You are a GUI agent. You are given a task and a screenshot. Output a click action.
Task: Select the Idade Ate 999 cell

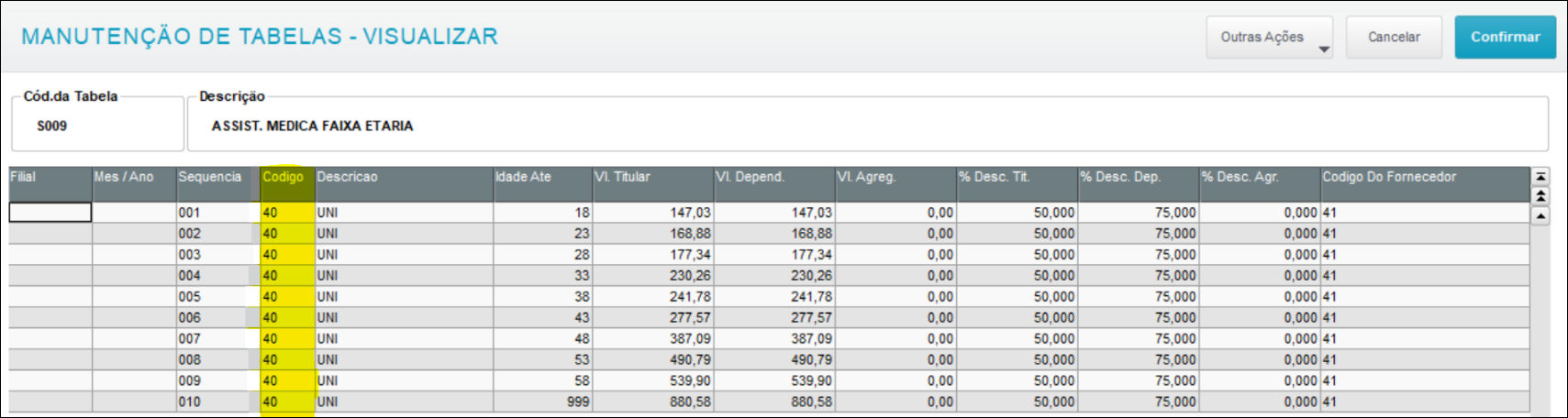tap(542, 402)
